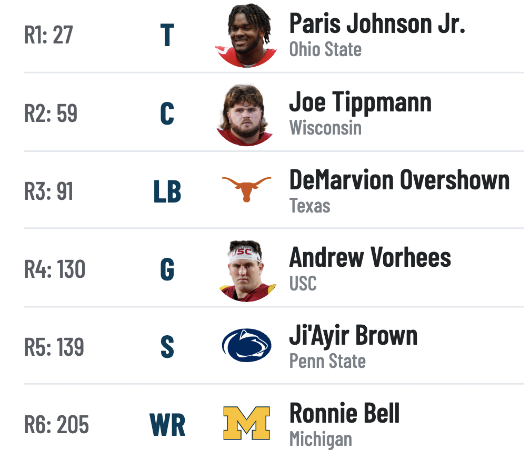Click the Penn State Nittany Lion logo

click(247, 345)
